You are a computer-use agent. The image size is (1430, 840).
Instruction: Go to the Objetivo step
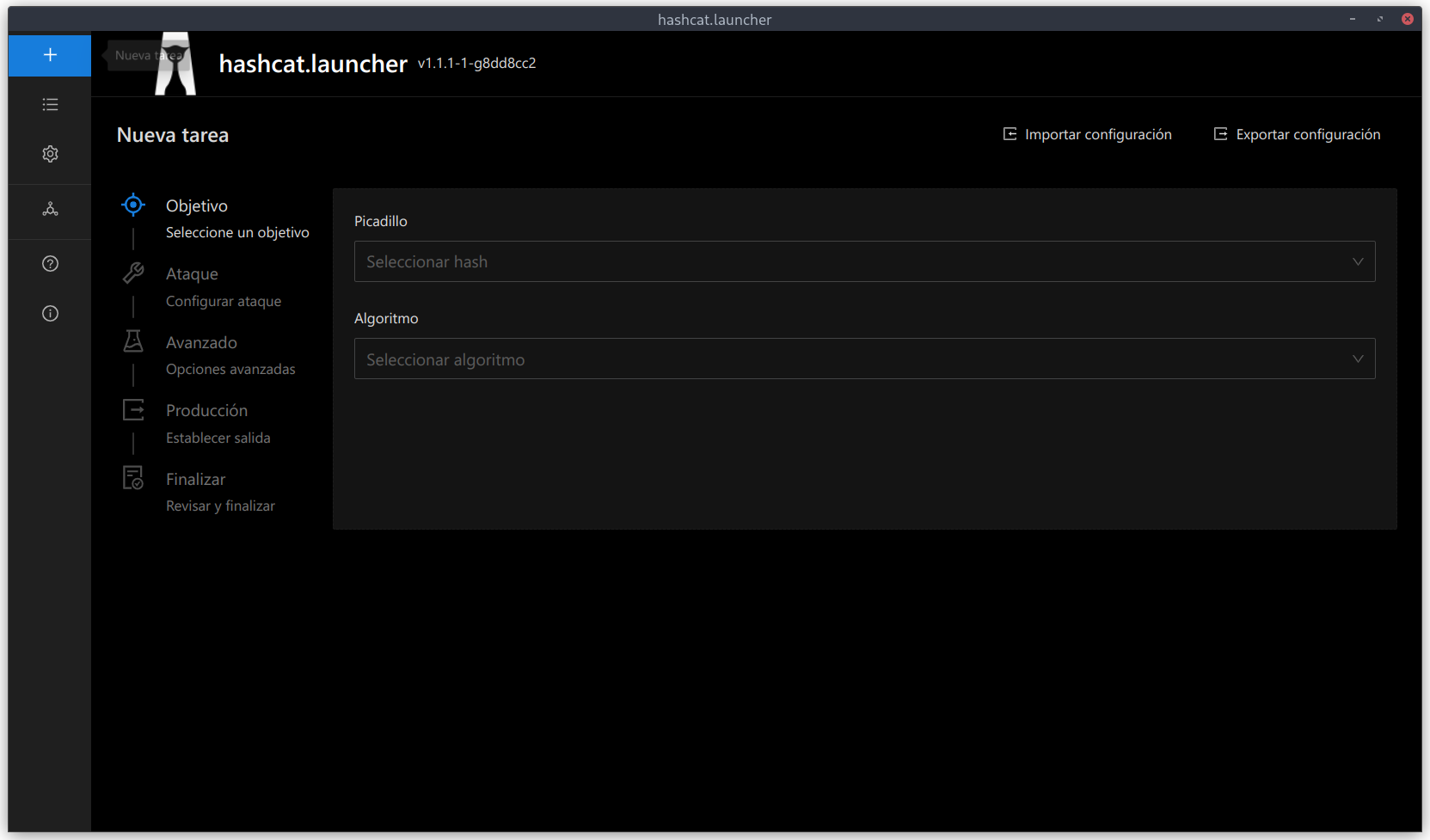click(x=197, y=205)
